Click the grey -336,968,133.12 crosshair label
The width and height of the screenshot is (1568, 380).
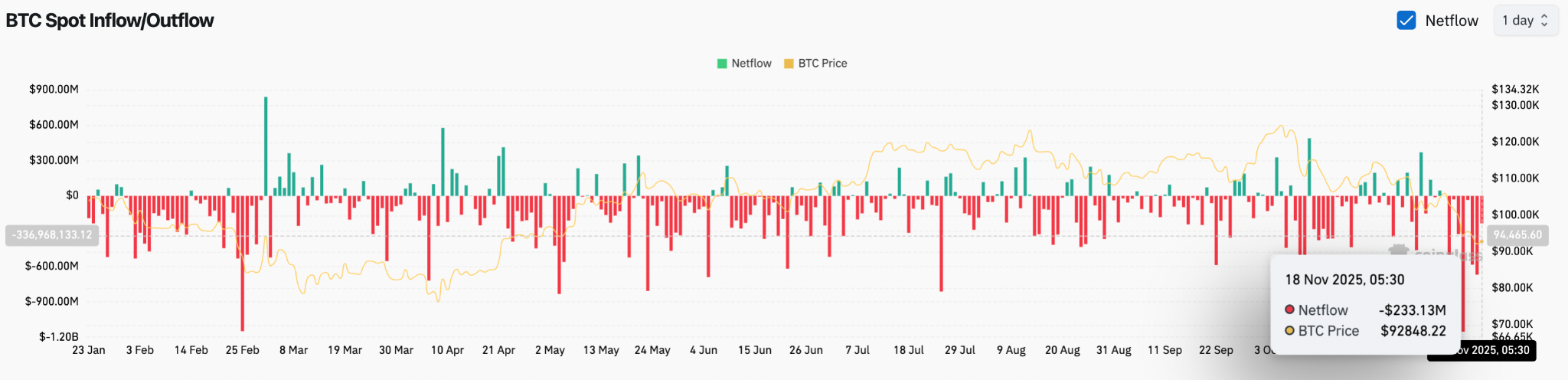click(x=52, y=235)
